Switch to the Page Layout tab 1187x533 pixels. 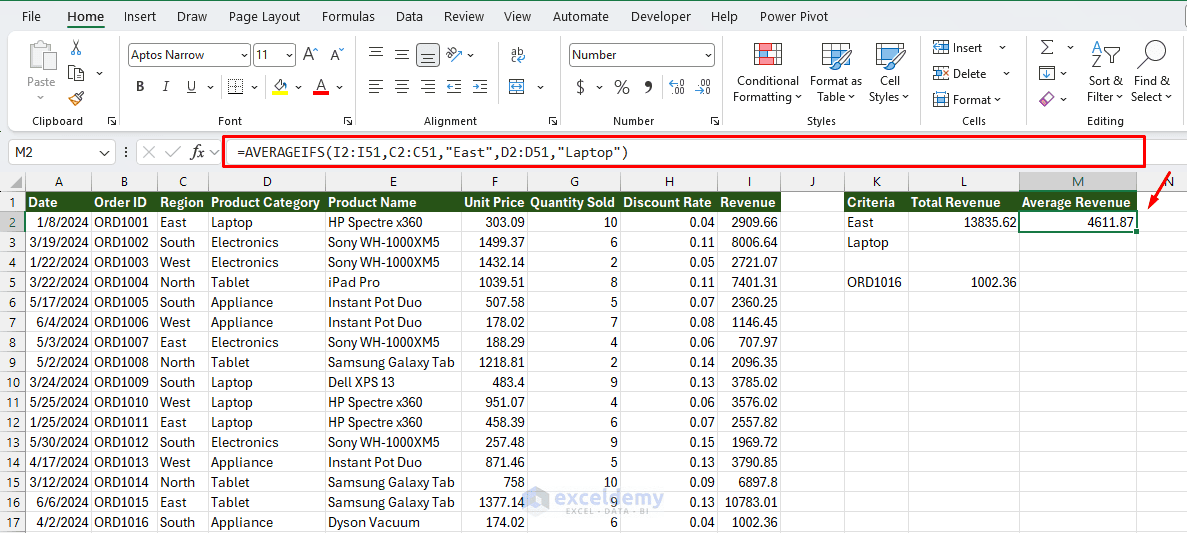264,16
